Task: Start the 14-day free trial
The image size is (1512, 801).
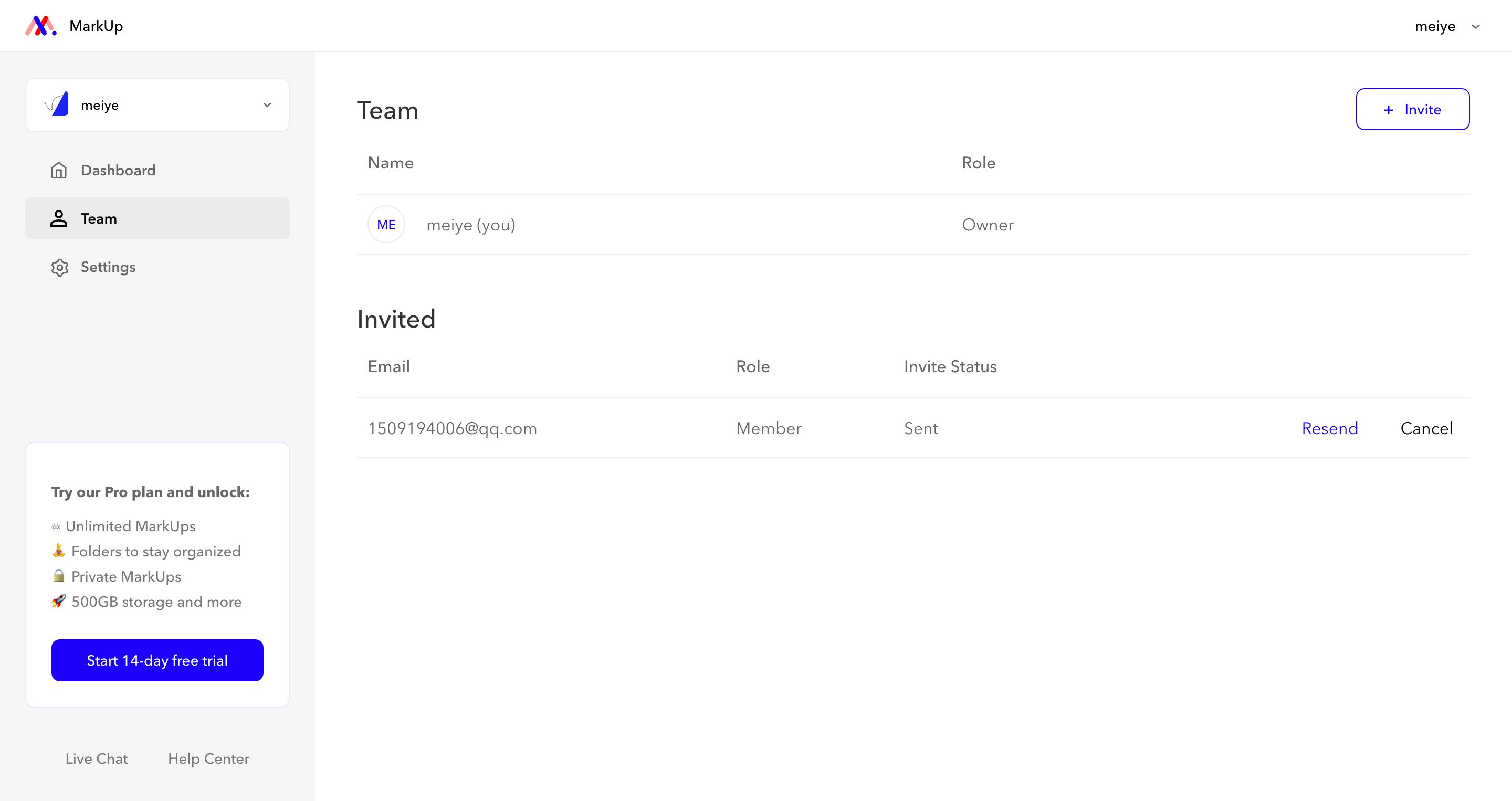Action: [157, 660]
